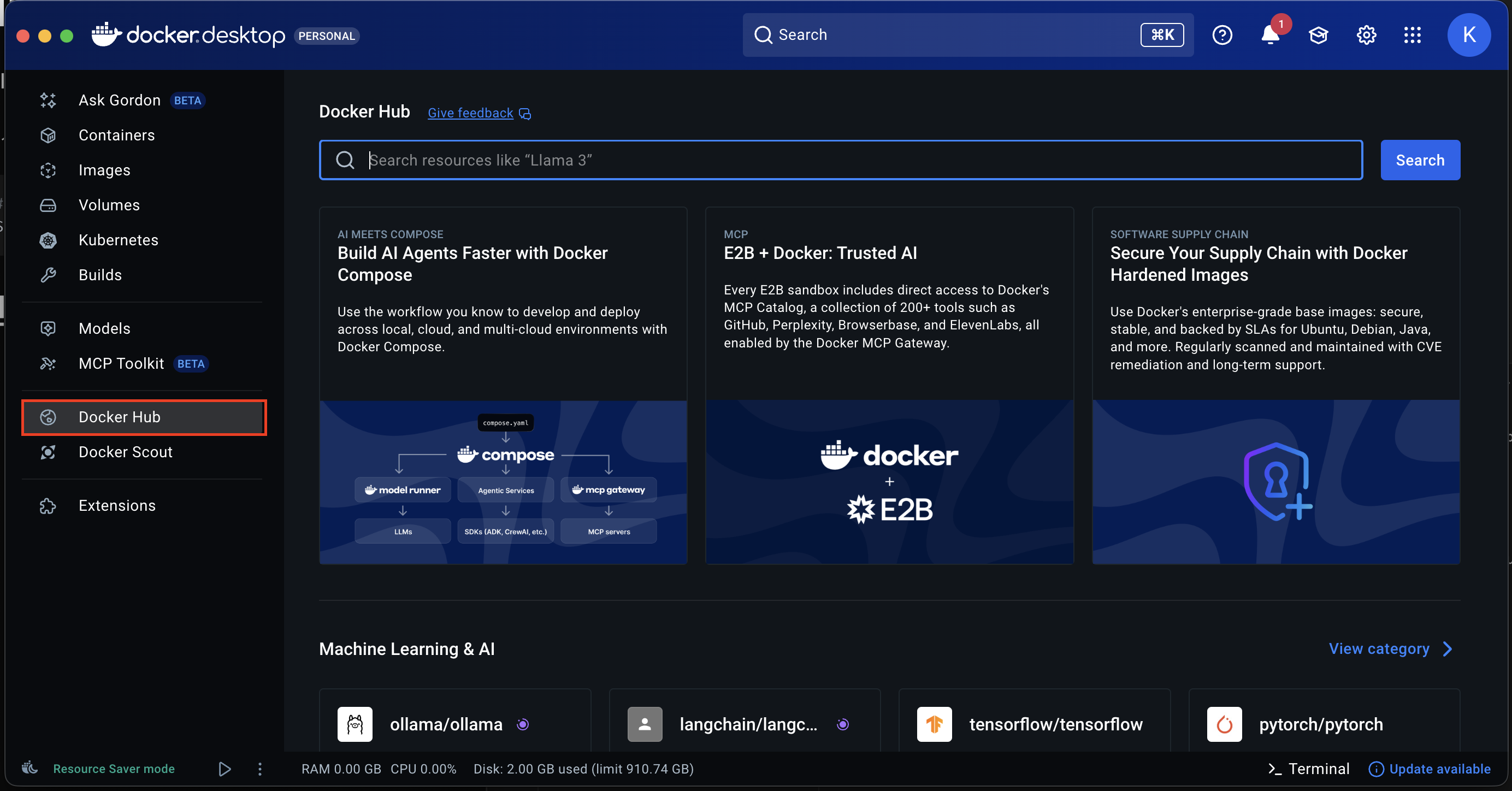
Task: Expand Machine Learning & AI View category chevron
Action: [x=1448, y=649]
